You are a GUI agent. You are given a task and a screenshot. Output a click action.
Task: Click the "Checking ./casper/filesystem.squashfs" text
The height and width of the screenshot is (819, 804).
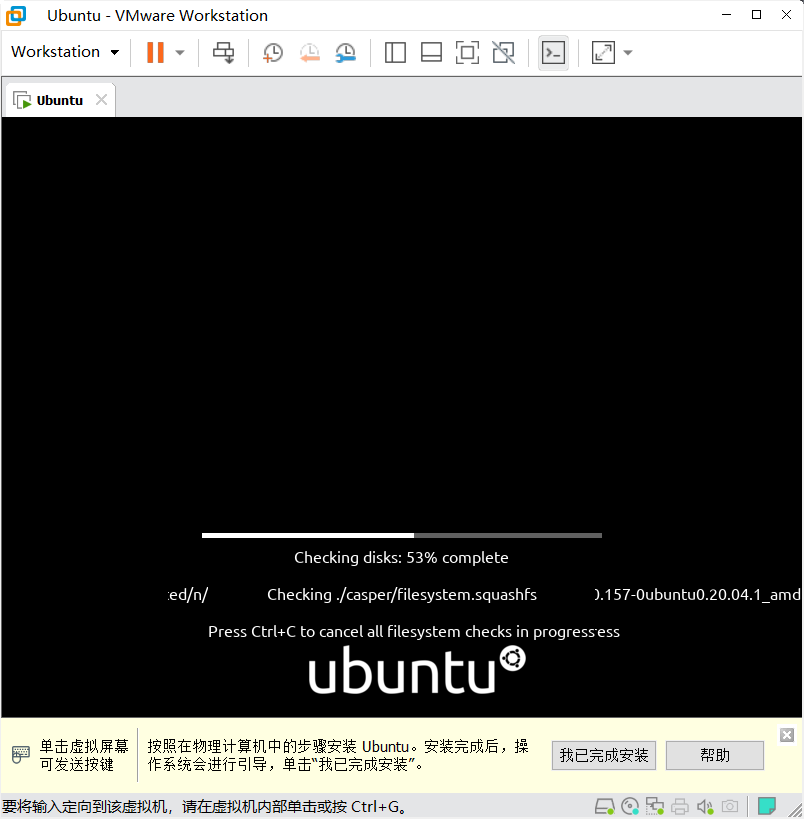coord(402,595)
